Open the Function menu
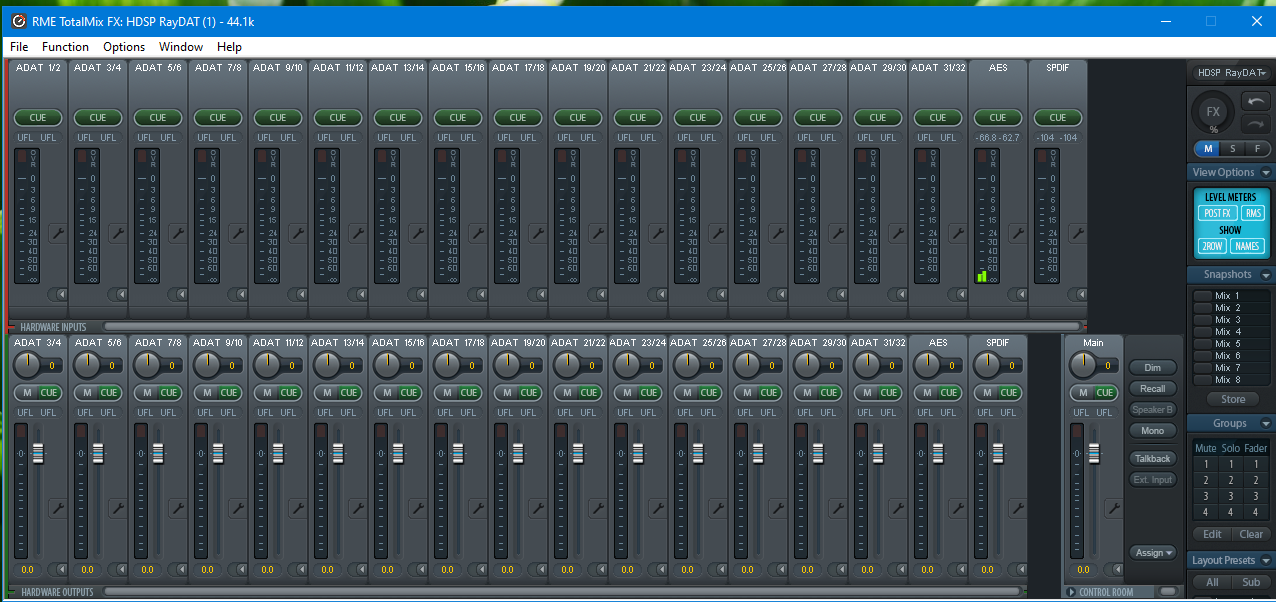The height and width of the screenshot is (602, 1276). (x=66, y=47)
